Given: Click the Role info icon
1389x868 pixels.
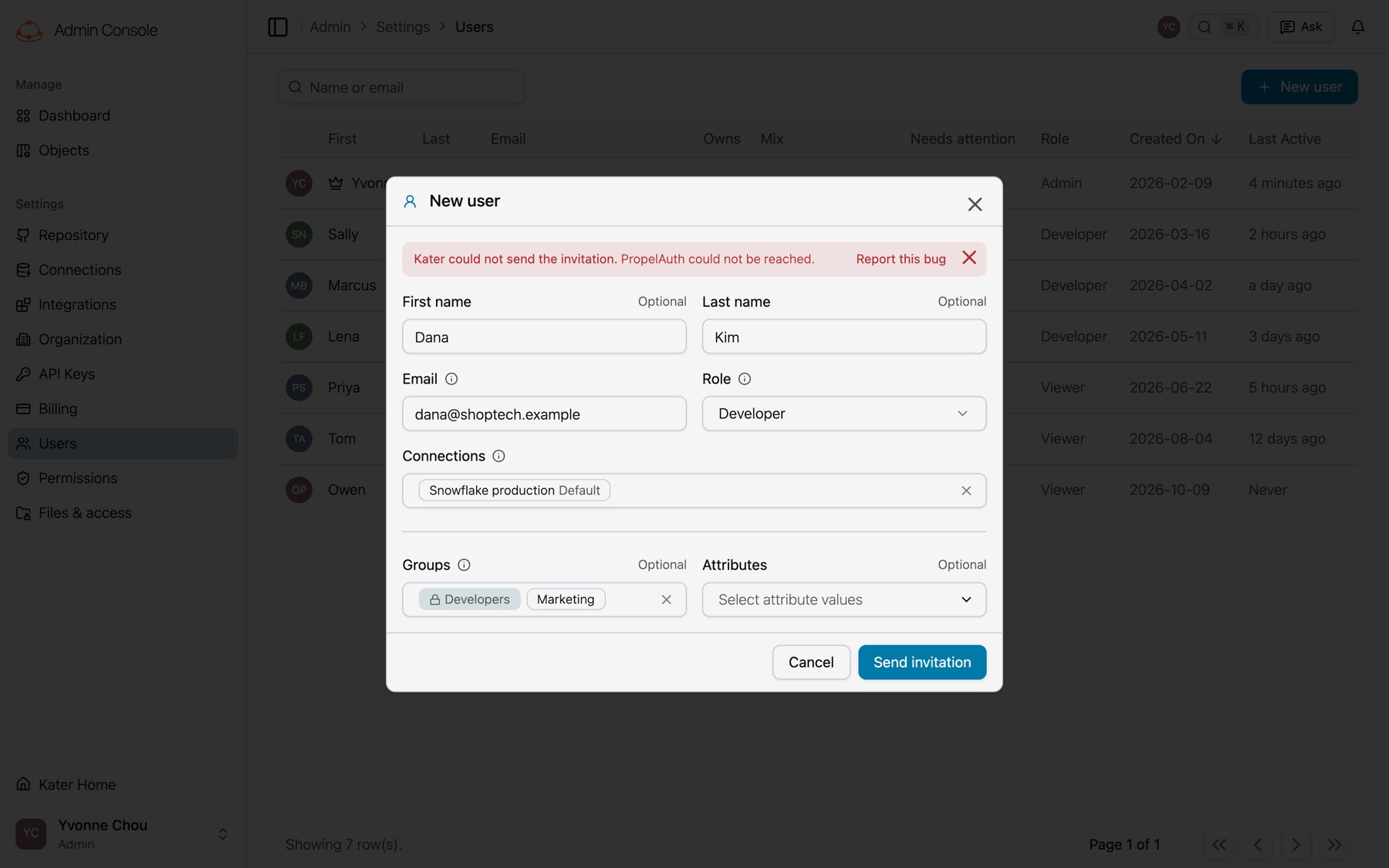Looking at the screenshot, I should [745, 379].
